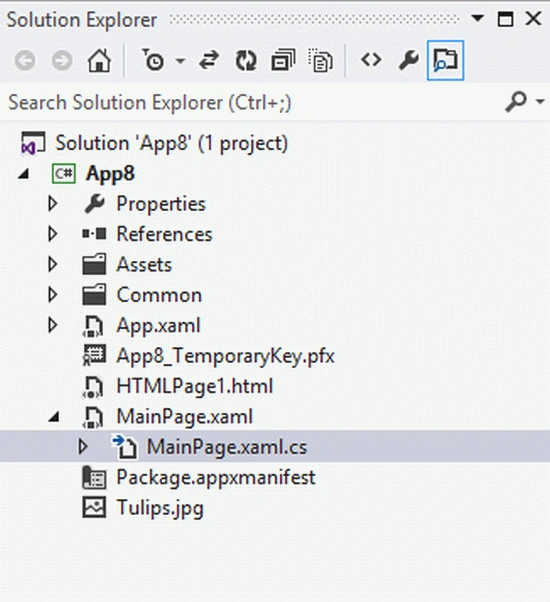Go to Home view in Solution Explorer
Viewport: 550px width, 602px height.
coord(99,60)
